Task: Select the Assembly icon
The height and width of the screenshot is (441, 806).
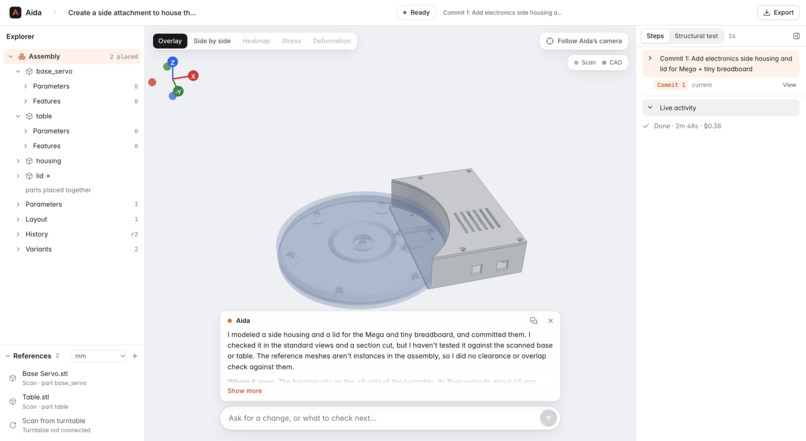Action: click(22, 57)
